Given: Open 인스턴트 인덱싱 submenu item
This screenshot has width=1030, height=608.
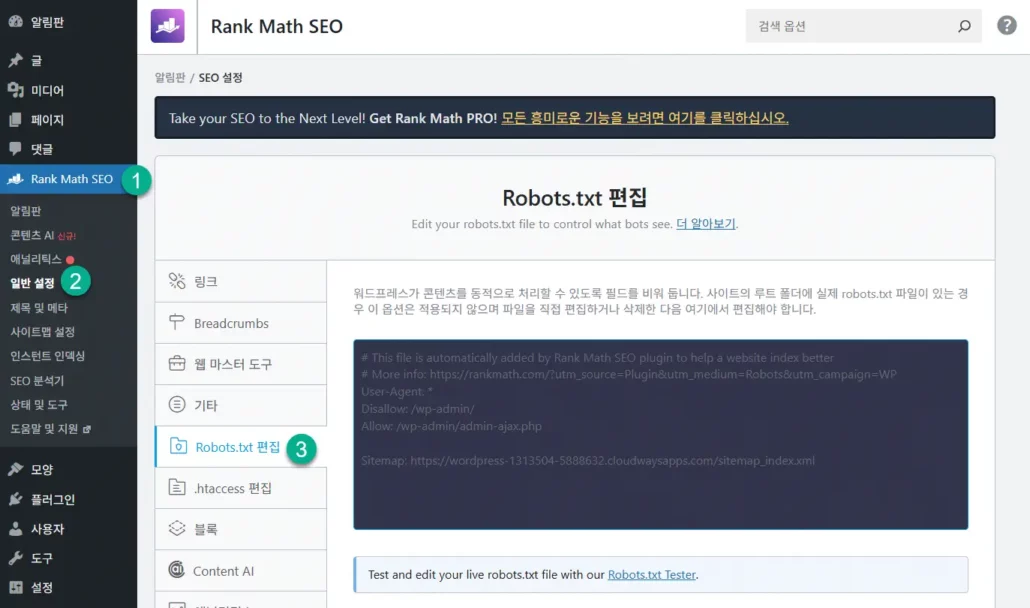Looking at the screenshot, I should click(47, 356).
